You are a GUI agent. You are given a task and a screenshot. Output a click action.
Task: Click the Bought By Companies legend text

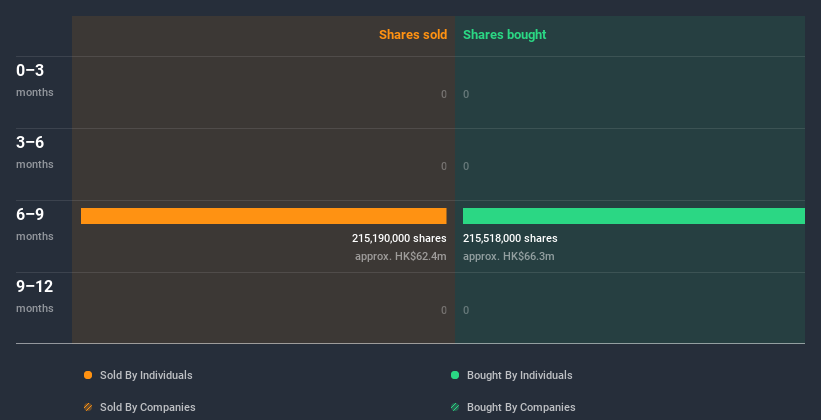click(521, 407)
